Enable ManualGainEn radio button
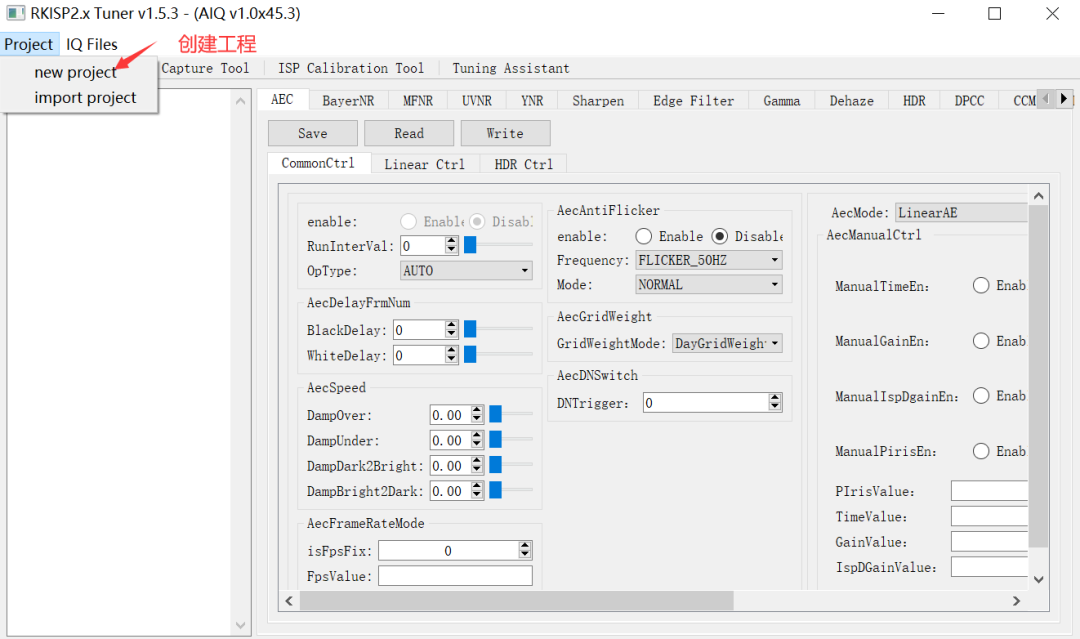 tap(981, 341)
